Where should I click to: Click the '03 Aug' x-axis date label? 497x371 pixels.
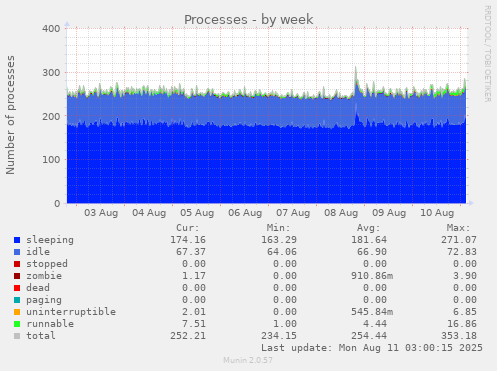101,213
